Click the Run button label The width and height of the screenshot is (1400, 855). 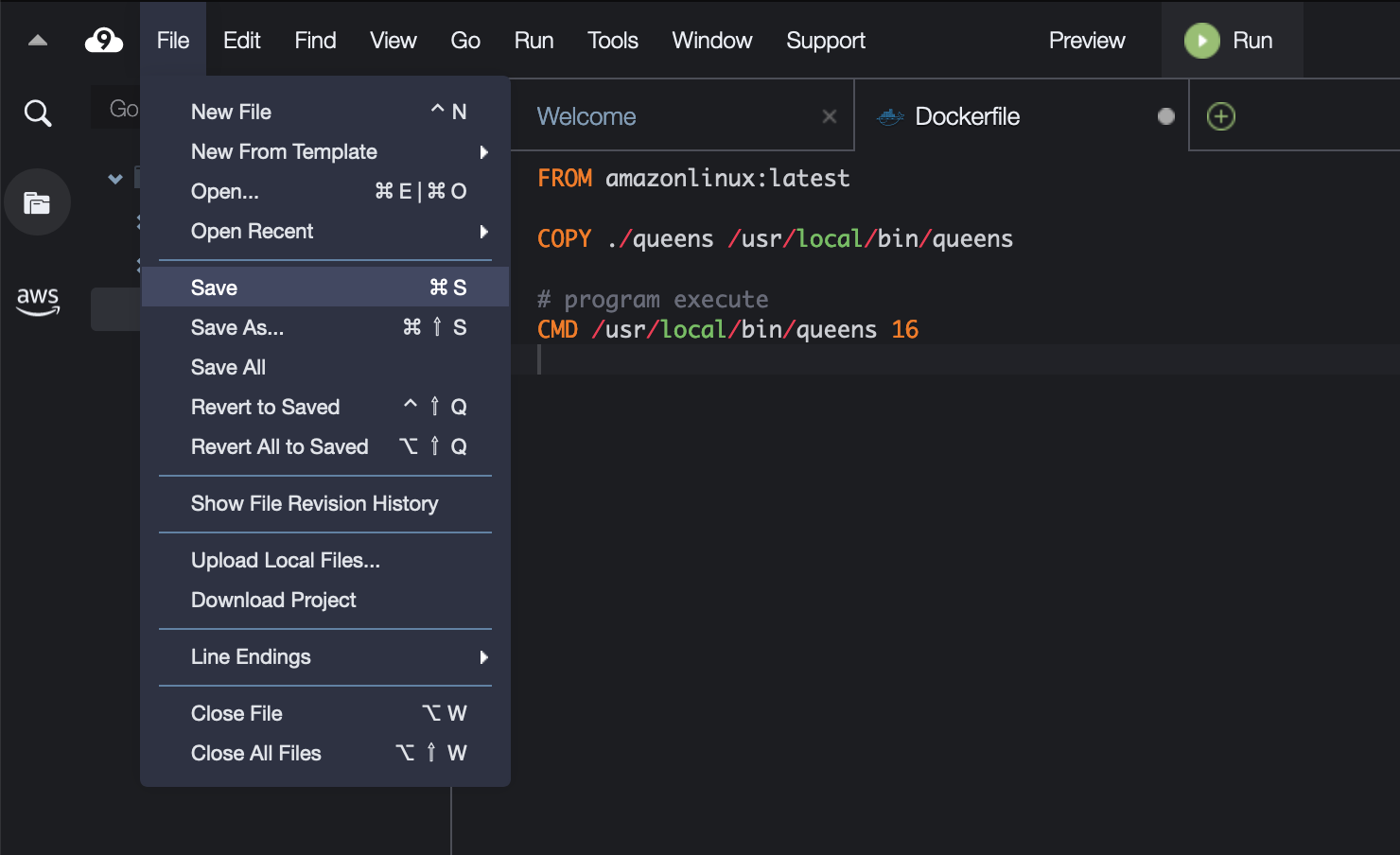(1252, 41)
